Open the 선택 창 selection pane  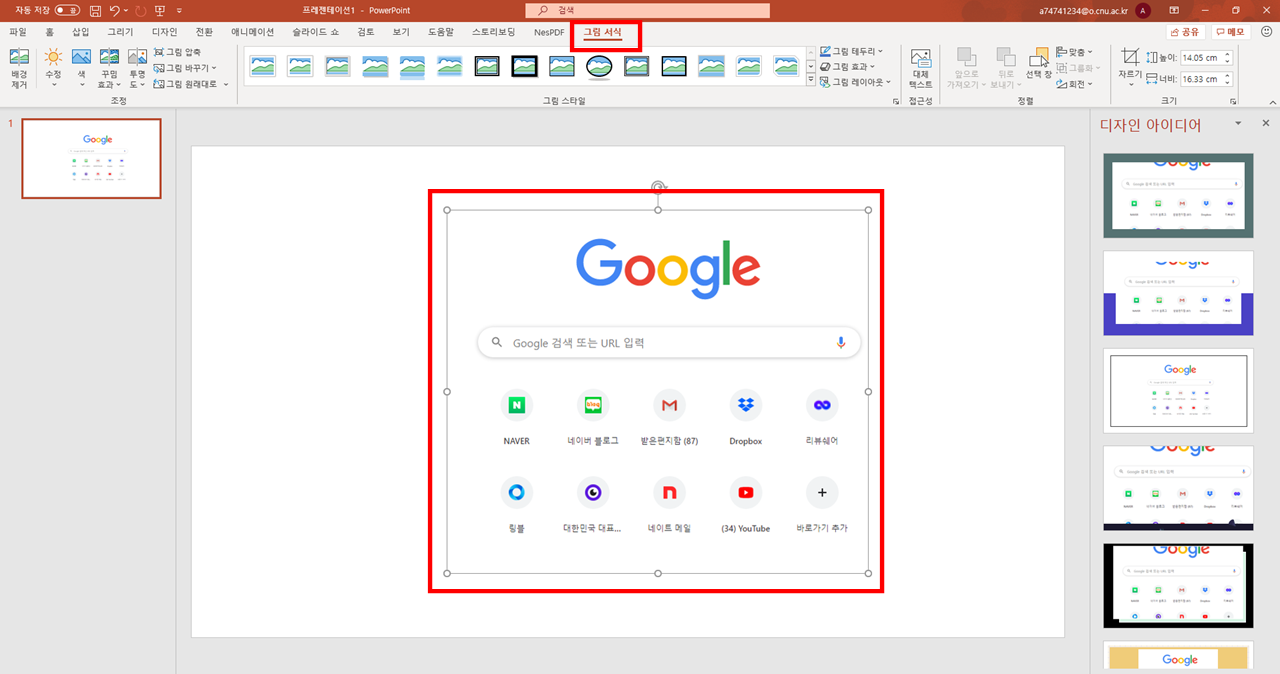(x=1040, y=62)
